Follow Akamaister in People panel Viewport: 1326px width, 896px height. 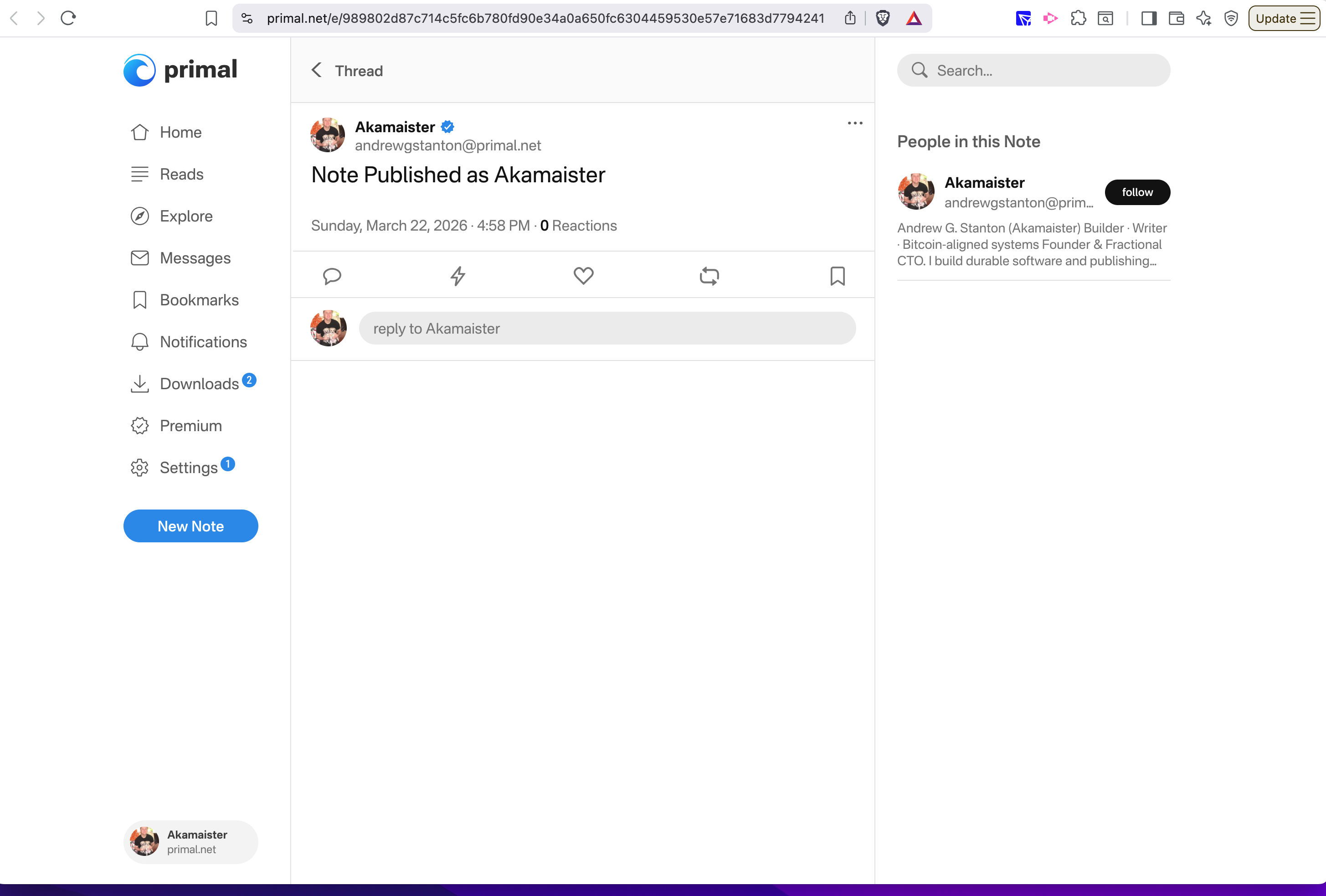[1136, 192]
